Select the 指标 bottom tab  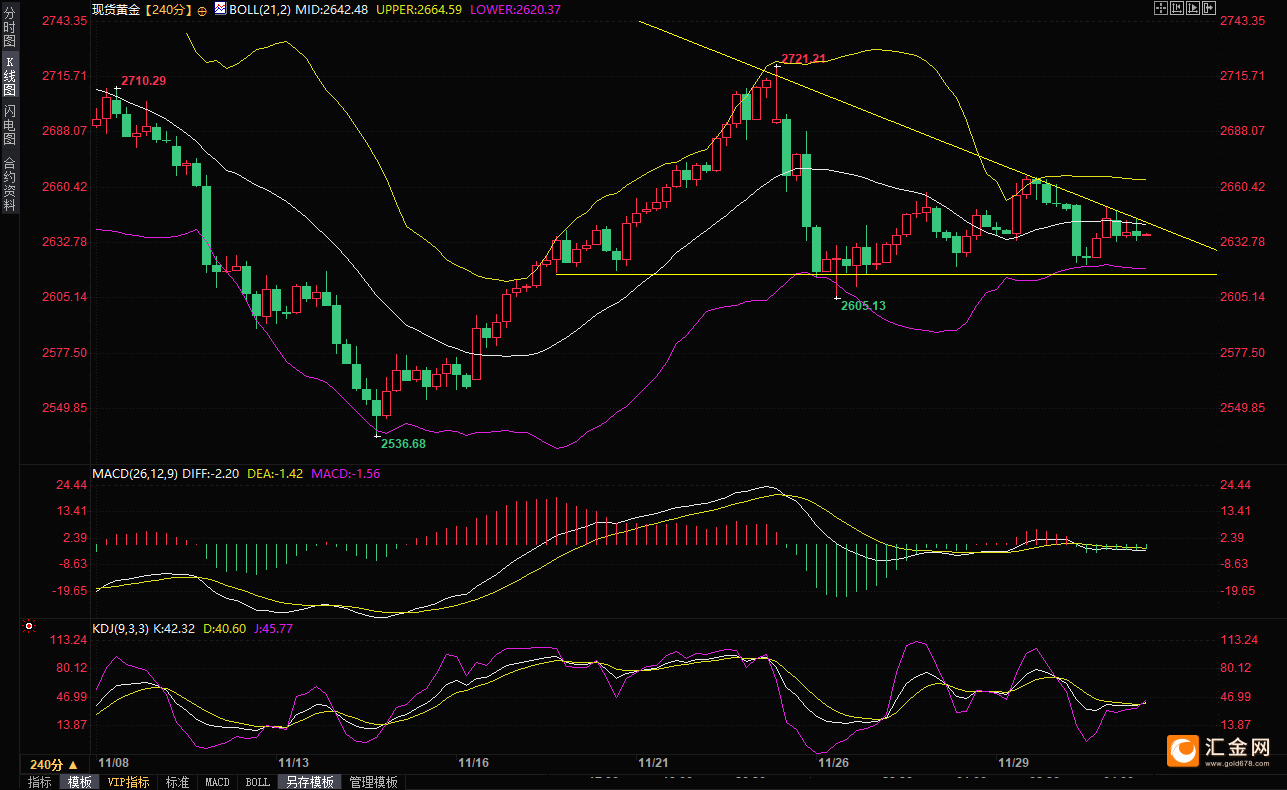(x=40, y=782)
